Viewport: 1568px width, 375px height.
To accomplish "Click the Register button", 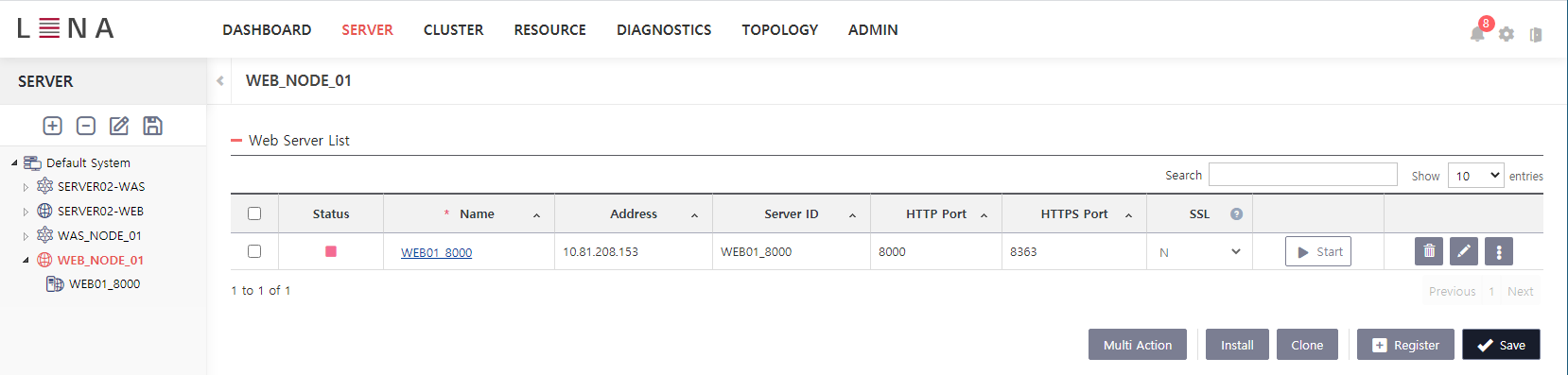I will [x=1405, y=345].
